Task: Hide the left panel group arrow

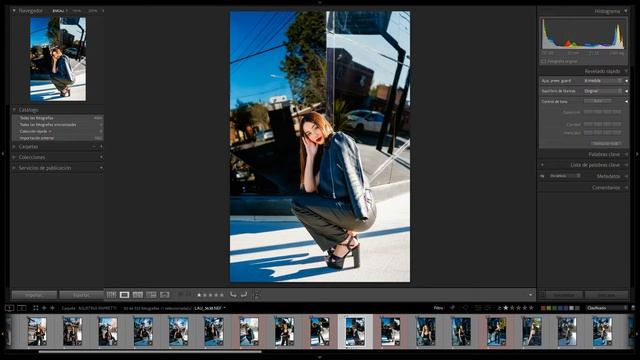Action: [x=3, y=154]
